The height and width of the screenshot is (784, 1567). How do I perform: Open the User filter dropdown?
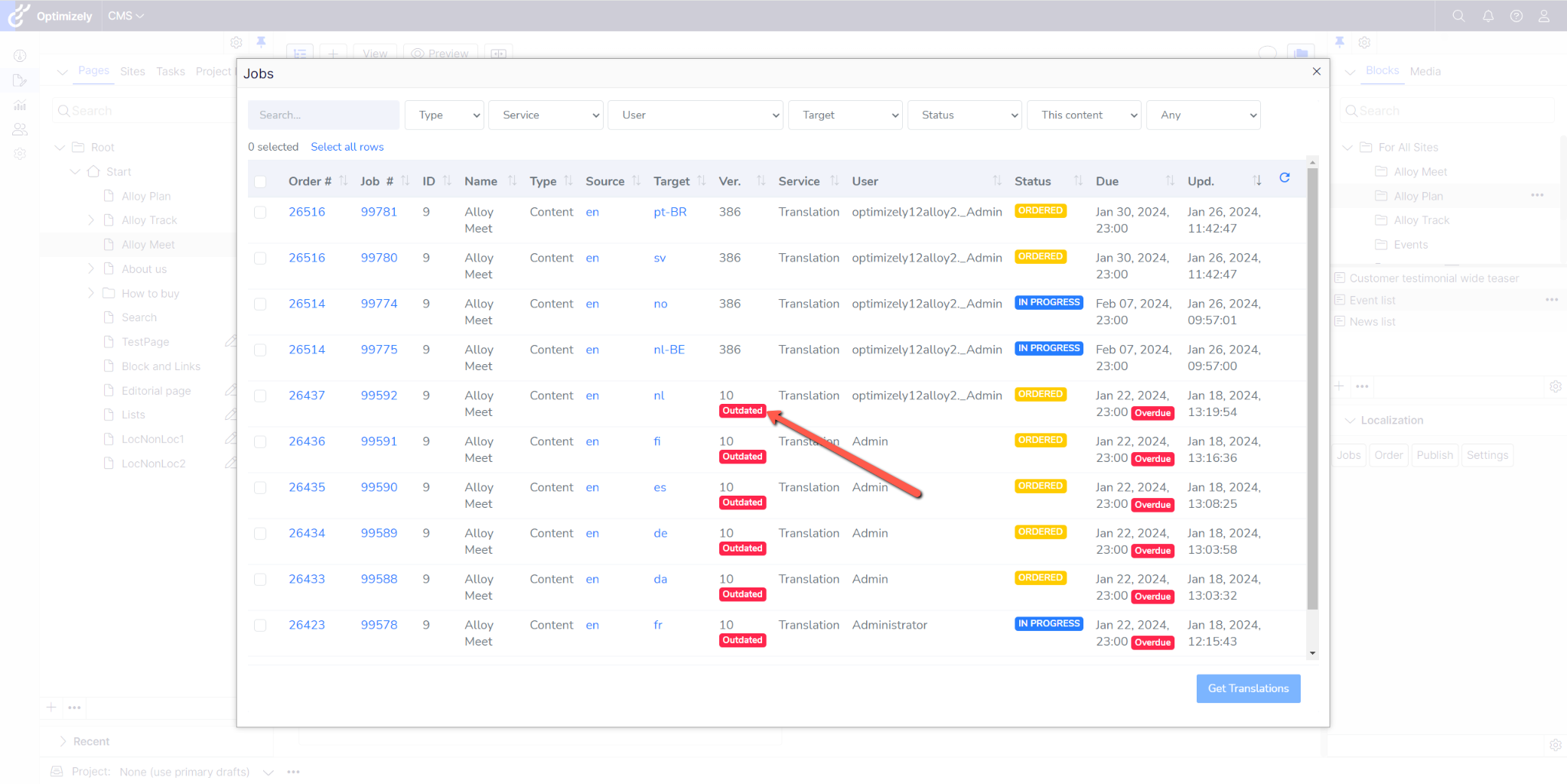(695, 115)
